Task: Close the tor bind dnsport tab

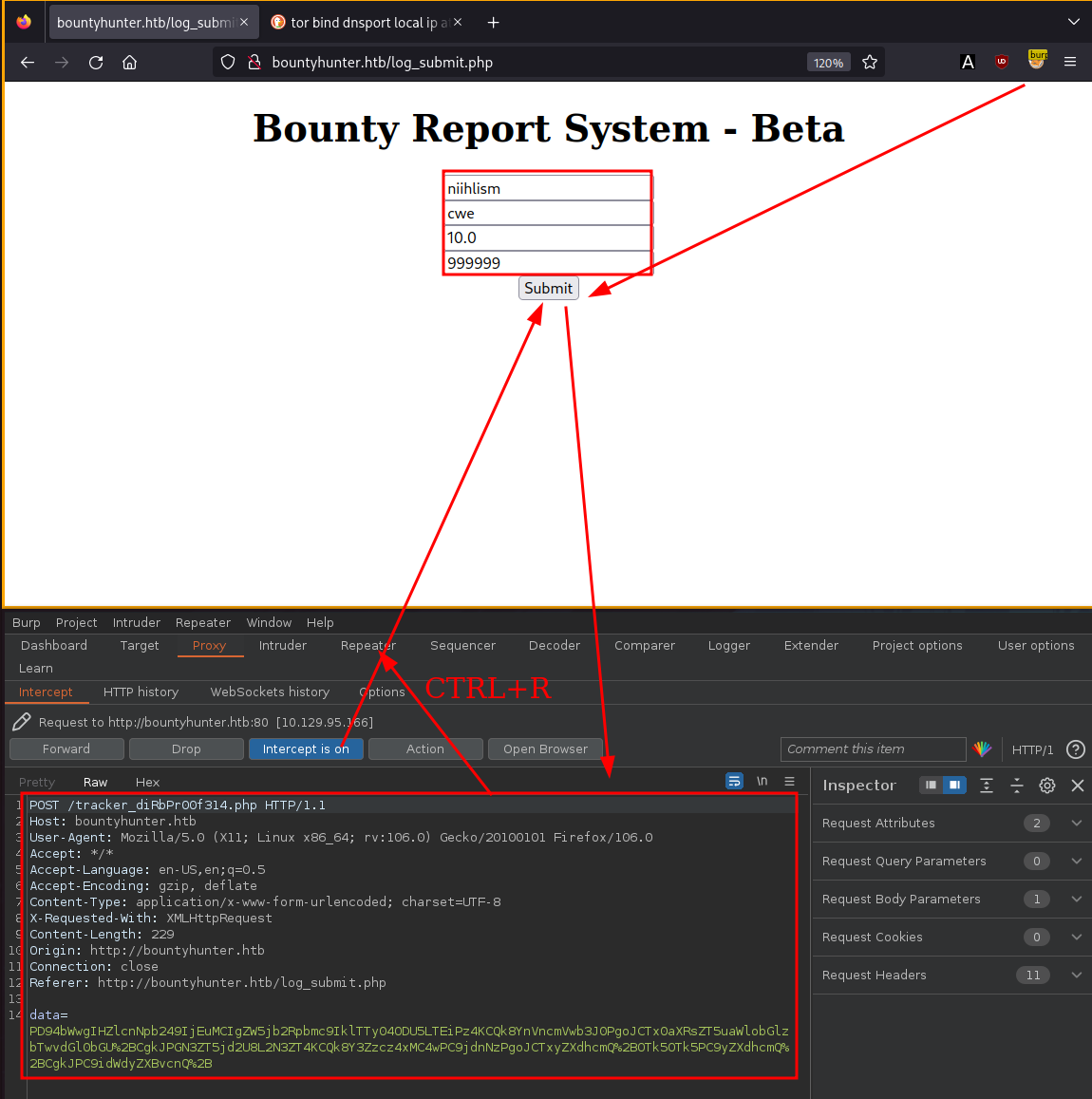Action: [x=458, y=23]
